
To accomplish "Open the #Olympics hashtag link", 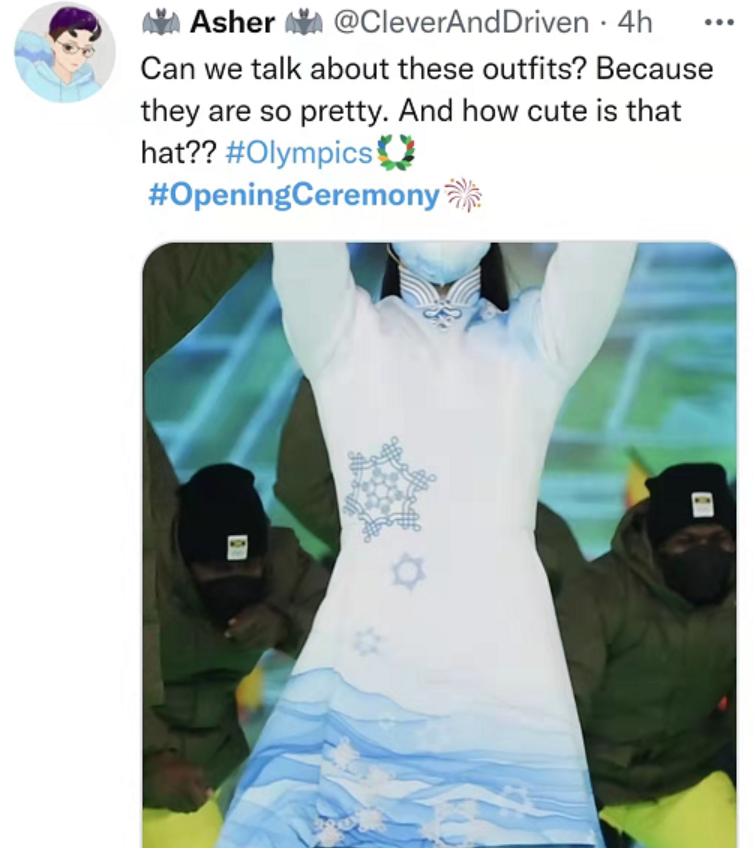I will point(299,153).
